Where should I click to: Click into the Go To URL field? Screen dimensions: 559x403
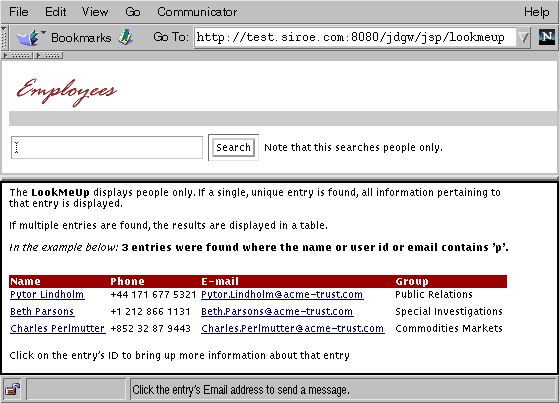(x=355, y=37)
